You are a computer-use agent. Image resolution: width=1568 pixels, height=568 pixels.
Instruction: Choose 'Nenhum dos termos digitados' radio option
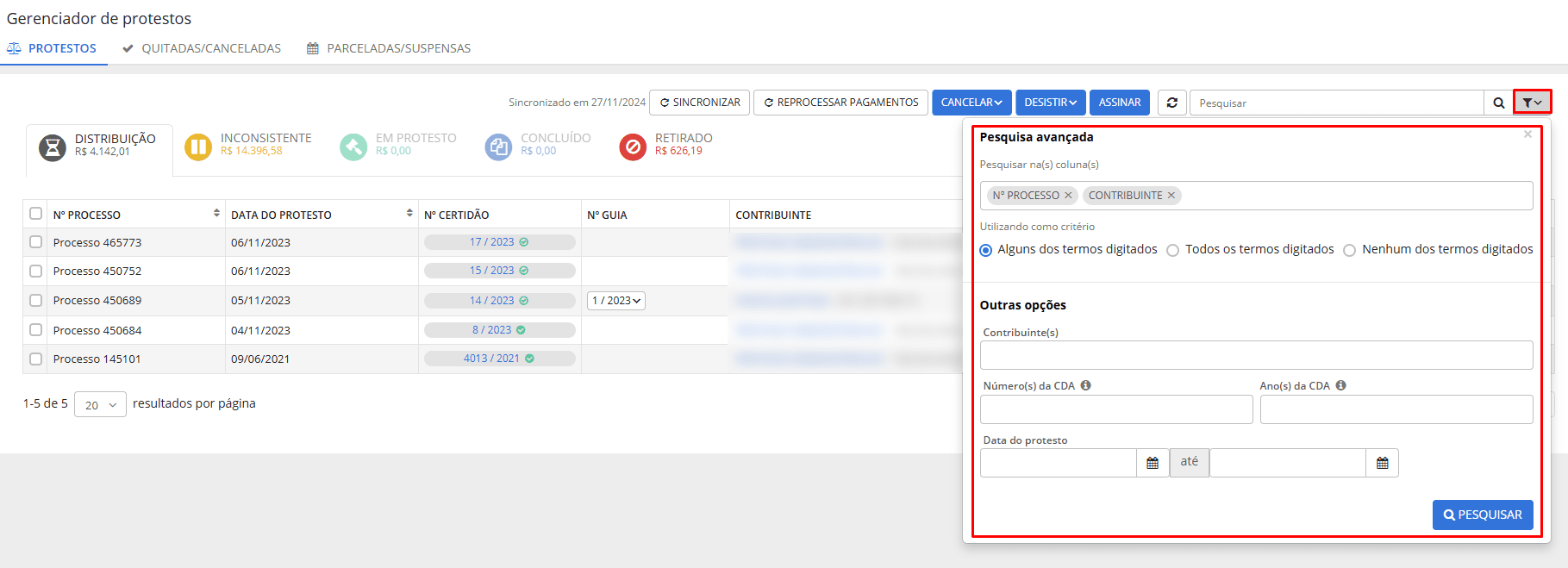coord(1349,250)
